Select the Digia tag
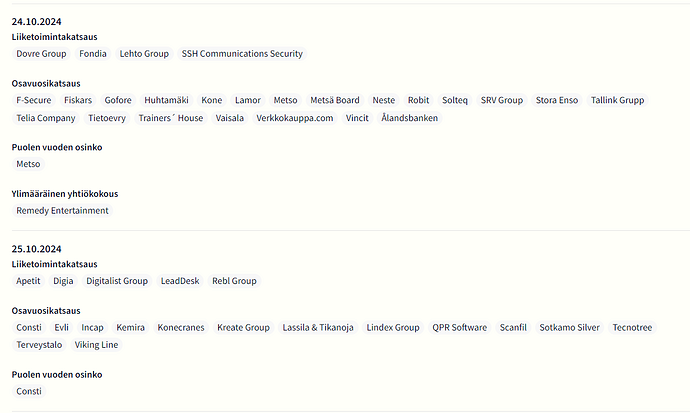This screenshot has height=413, width=690. click(63, 281)
